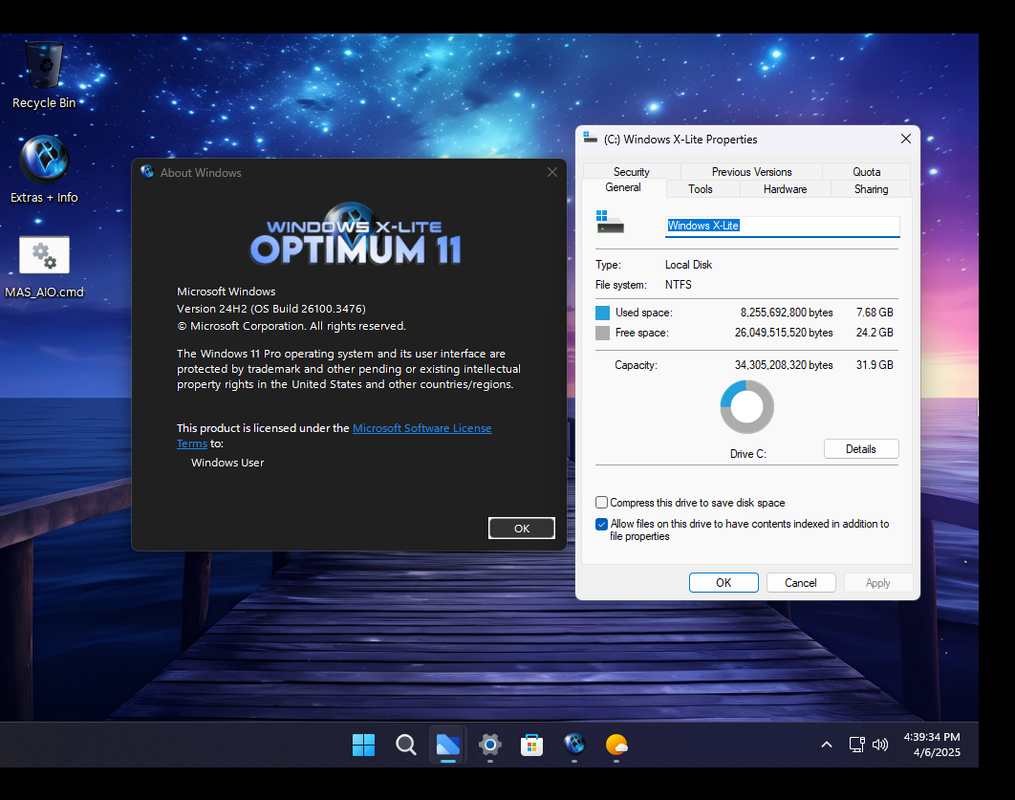Click the 24.2 GB free space figure
This screenshot has width=1015, height=800.
tap(875, 333)
